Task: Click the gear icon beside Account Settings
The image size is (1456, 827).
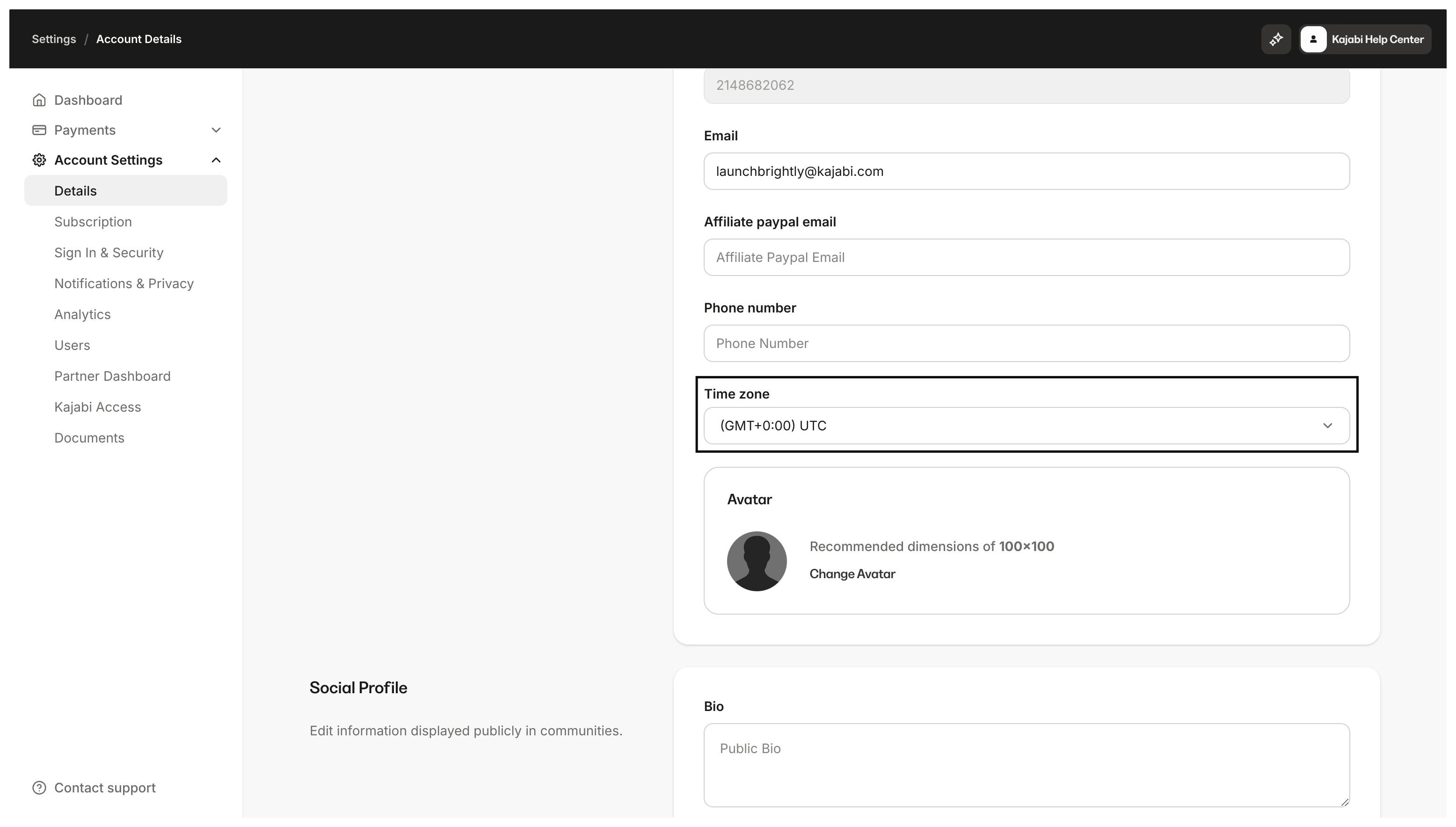Action: coord(39,160)
